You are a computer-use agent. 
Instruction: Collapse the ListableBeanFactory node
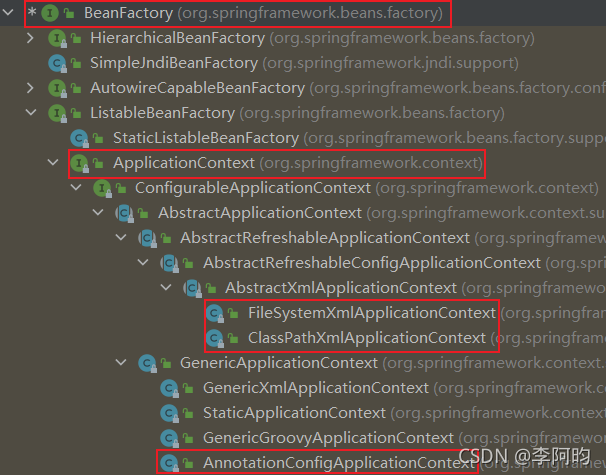click(x=31, y=112)
